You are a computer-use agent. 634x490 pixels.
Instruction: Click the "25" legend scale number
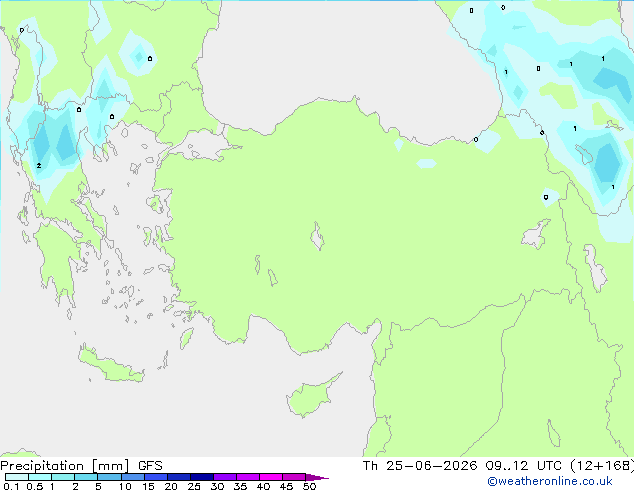coord(194,486)
